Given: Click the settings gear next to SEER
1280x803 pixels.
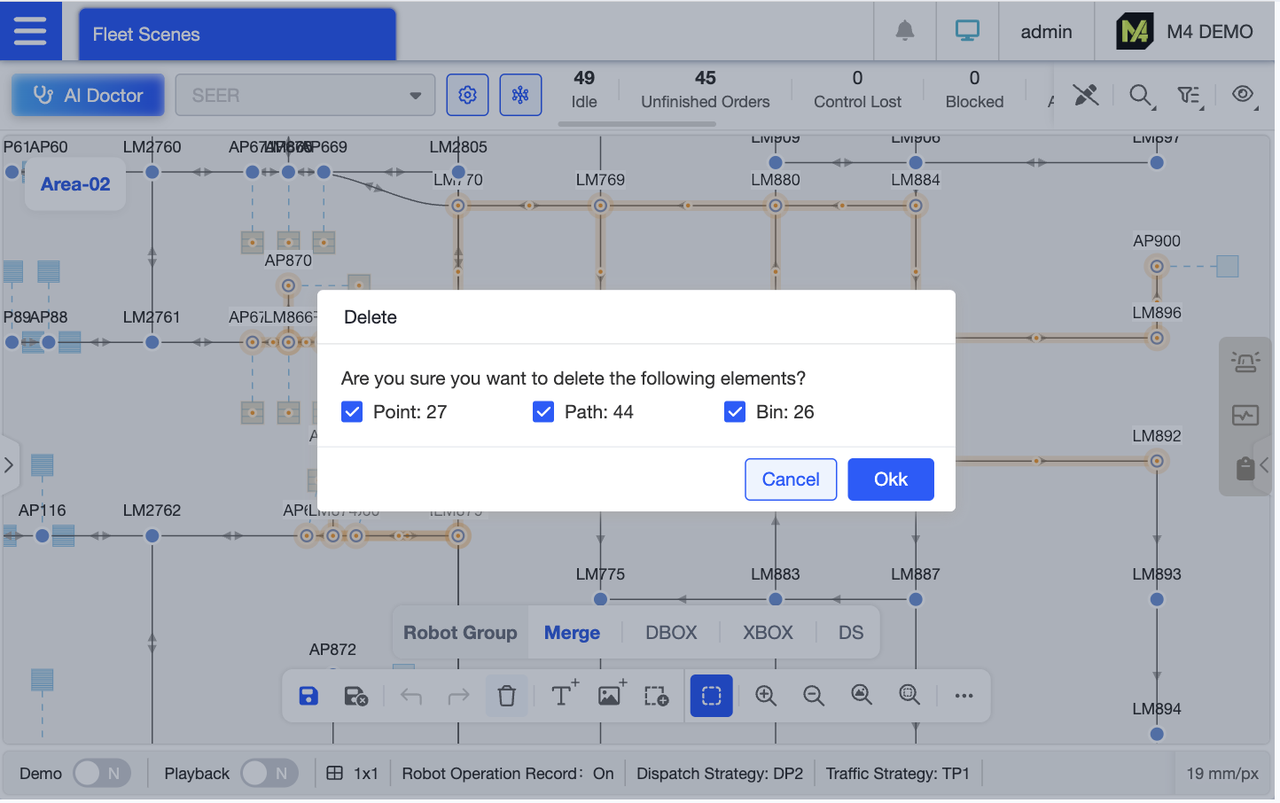Looking at the screenshot, I should 467,94.
